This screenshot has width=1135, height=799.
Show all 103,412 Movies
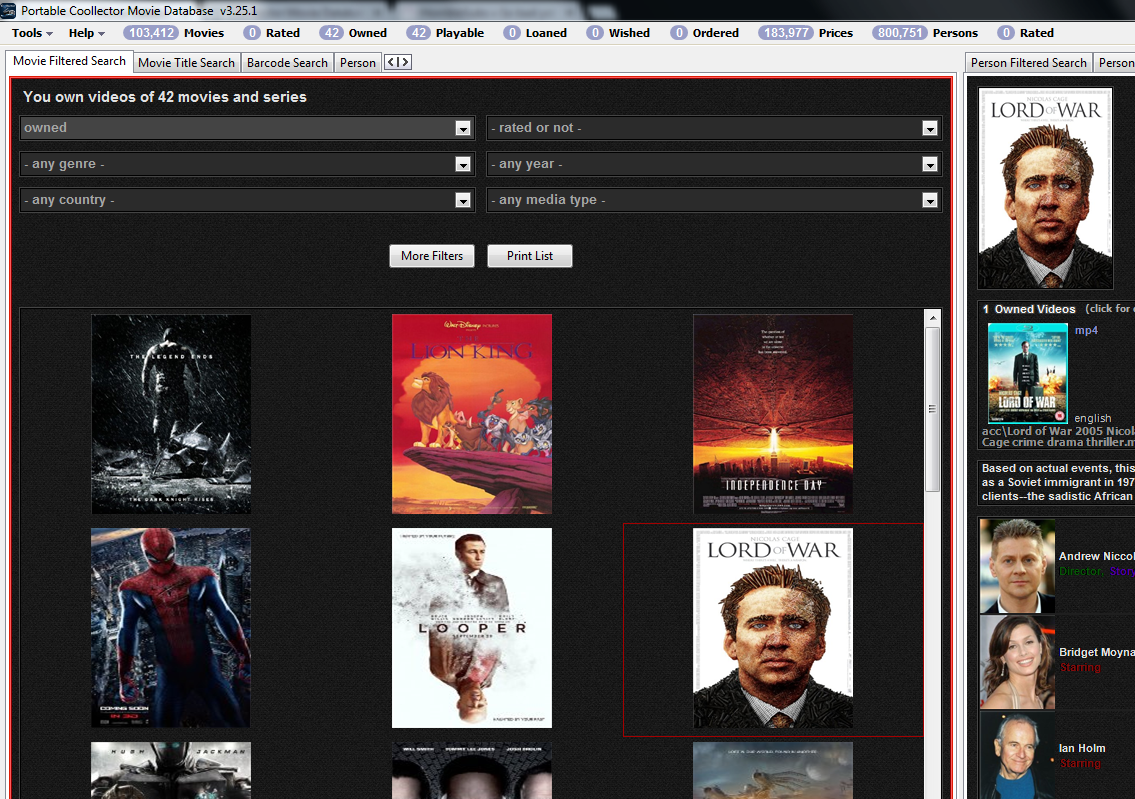pos(174,33)
